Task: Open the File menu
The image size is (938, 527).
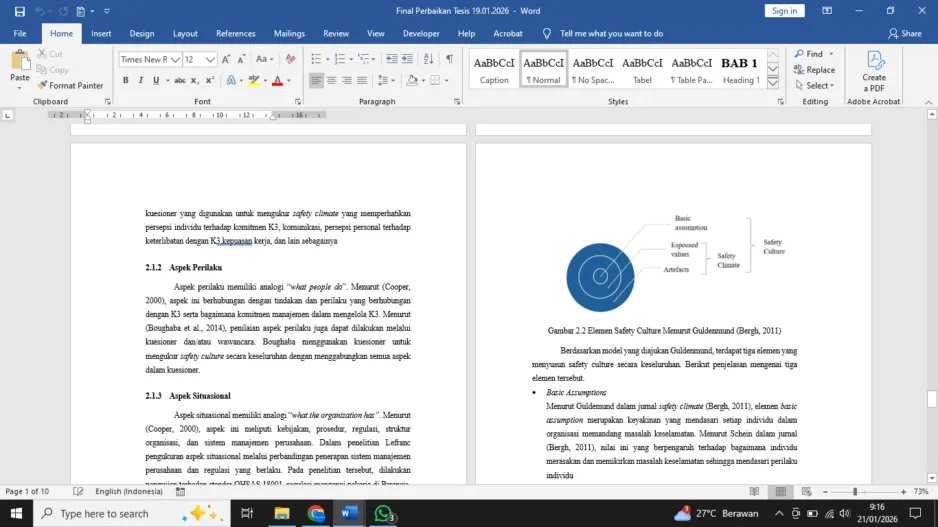Action: (20, 33)
